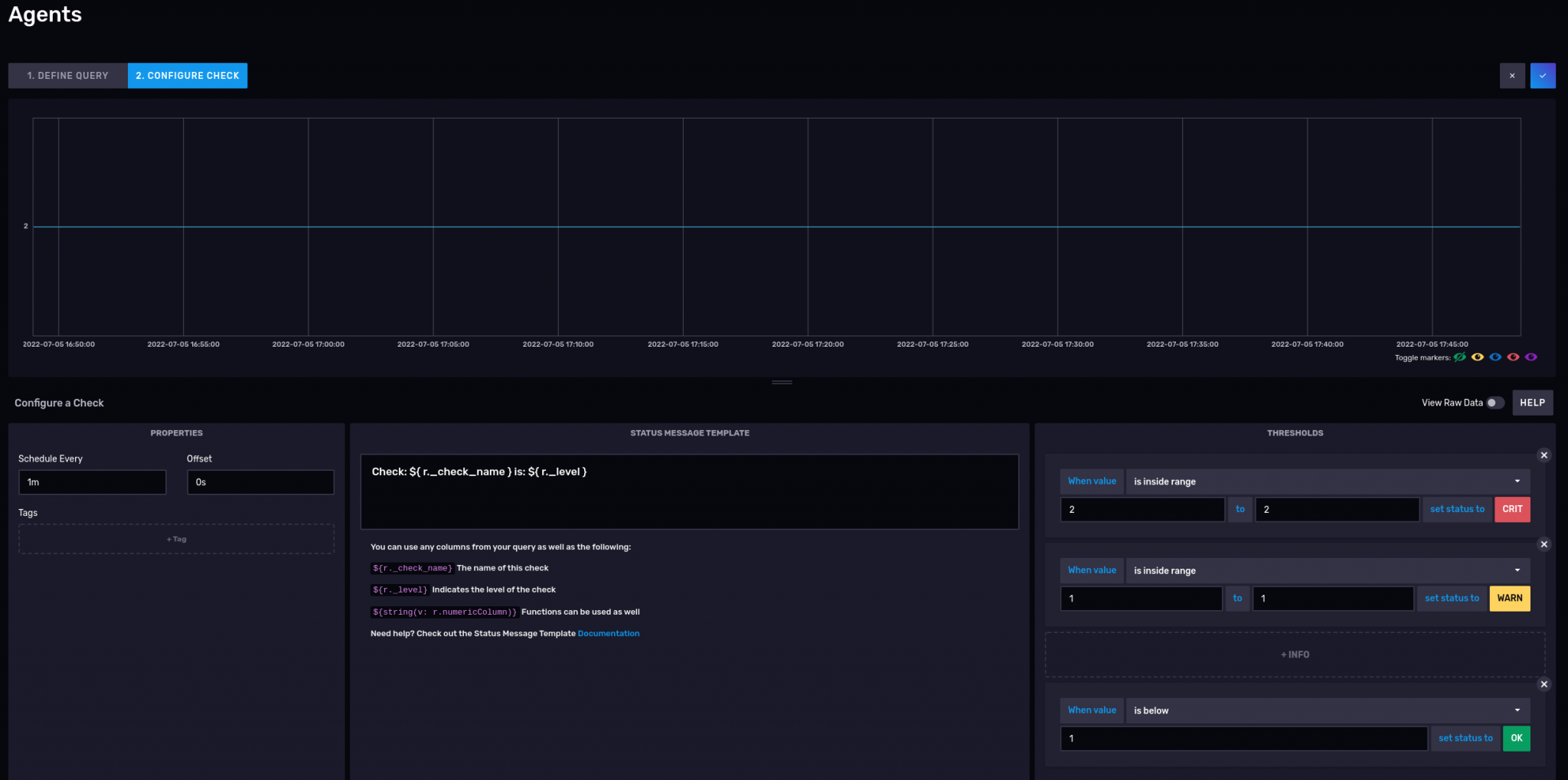Viewport: 1568px width, 780px height.
Task: Open the WARN threshold condition dropdown
Action: click(1328, 570)
